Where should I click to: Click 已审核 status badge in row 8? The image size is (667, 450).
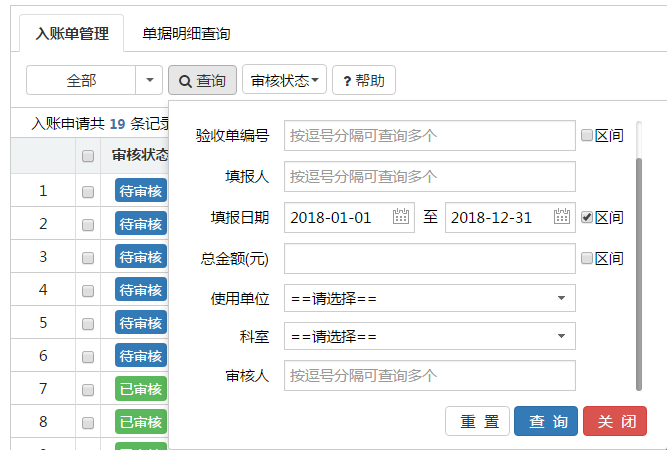(141, 421)
